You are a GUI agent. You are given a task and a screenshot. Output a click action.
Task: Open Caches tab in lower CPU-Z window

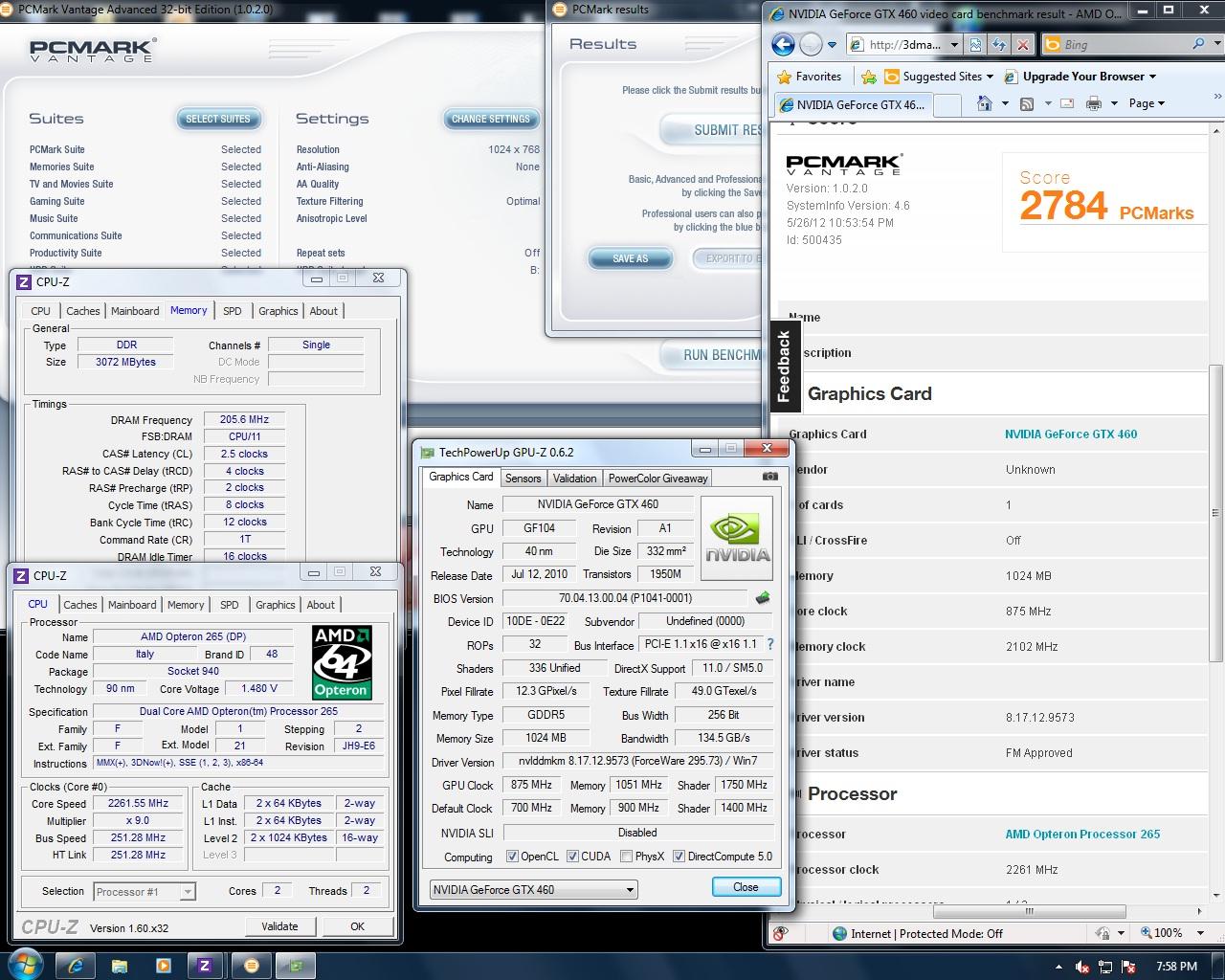pos(80,605)
